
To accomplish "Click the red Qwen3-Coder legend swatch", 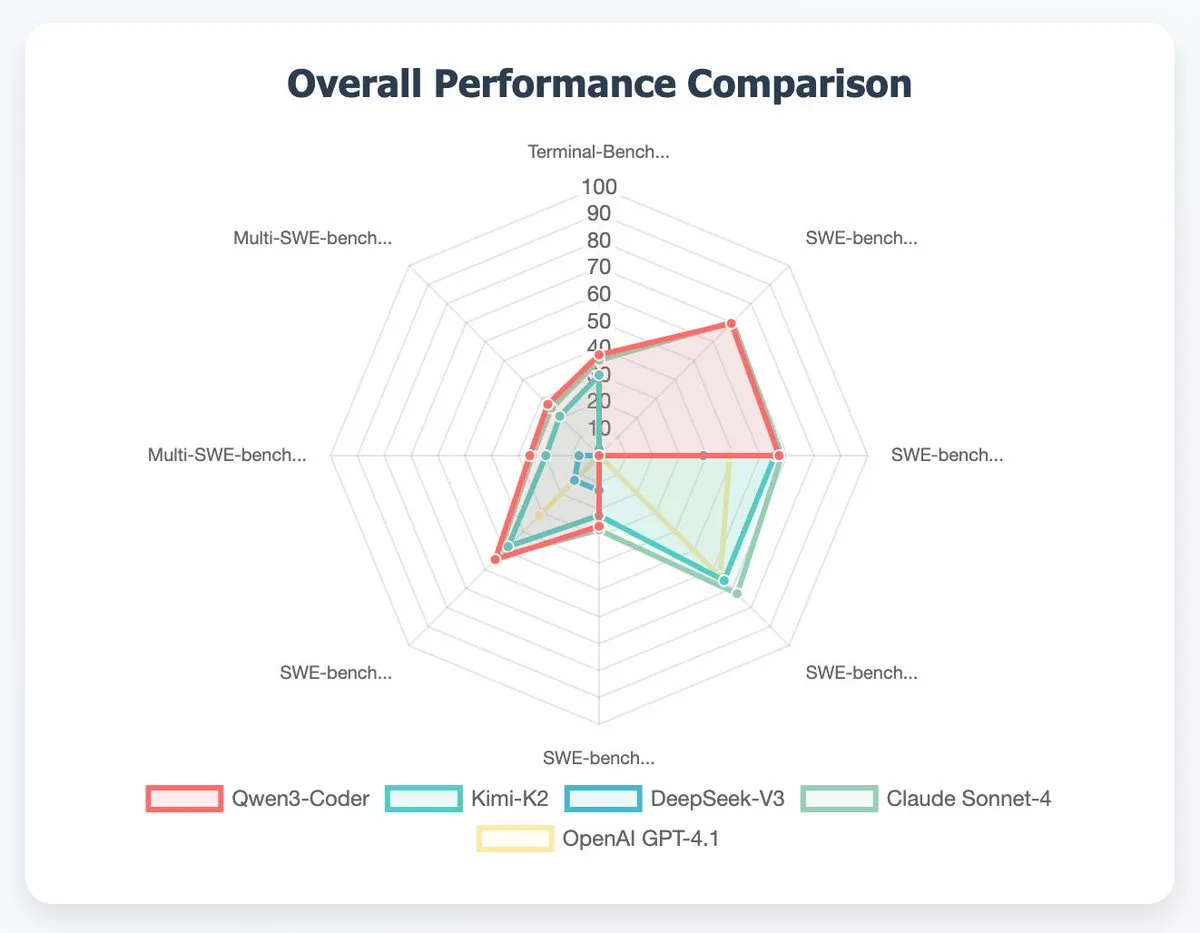I will tap(184, 798).
